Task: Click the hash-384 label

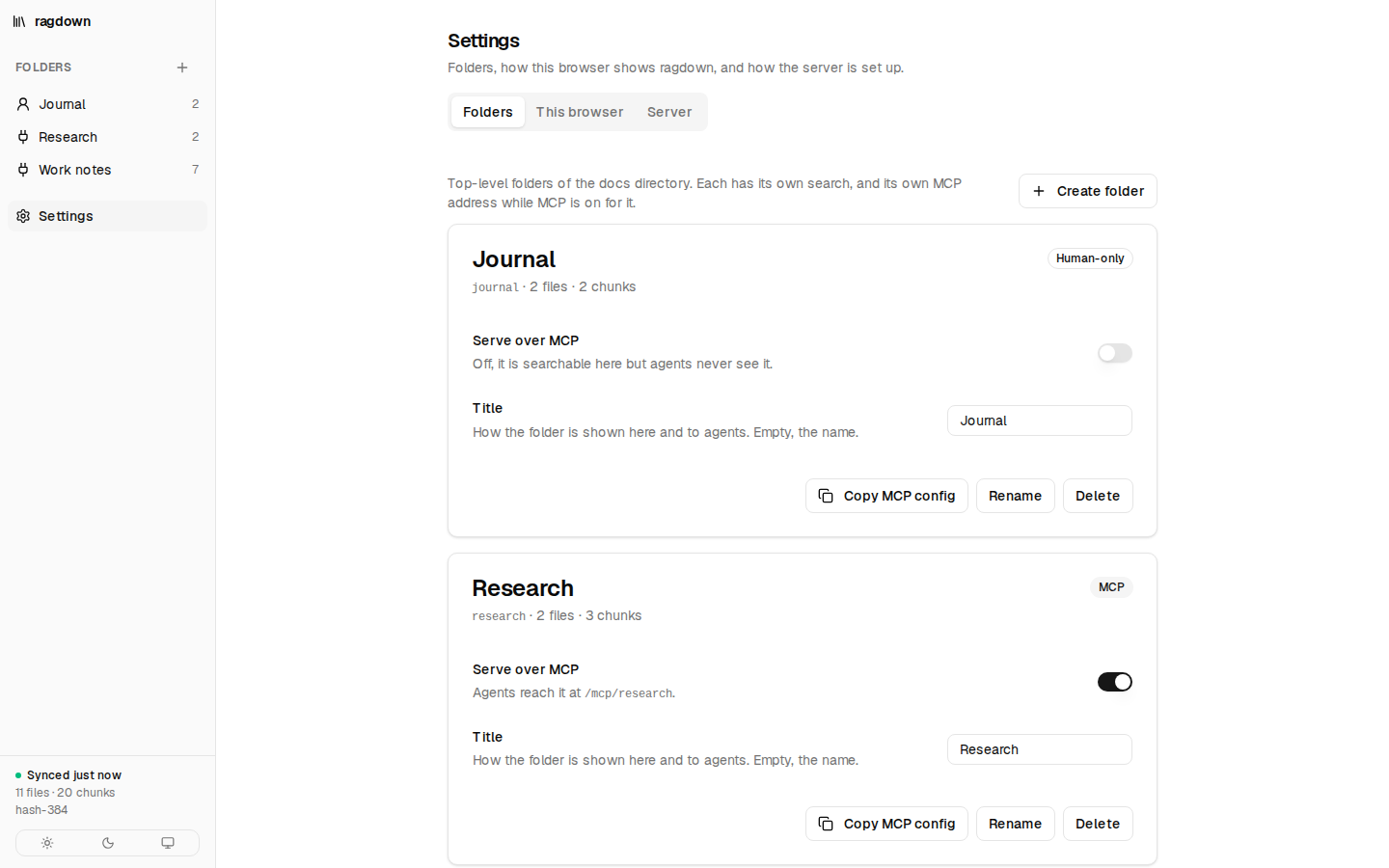Action: tap(41, 810)
